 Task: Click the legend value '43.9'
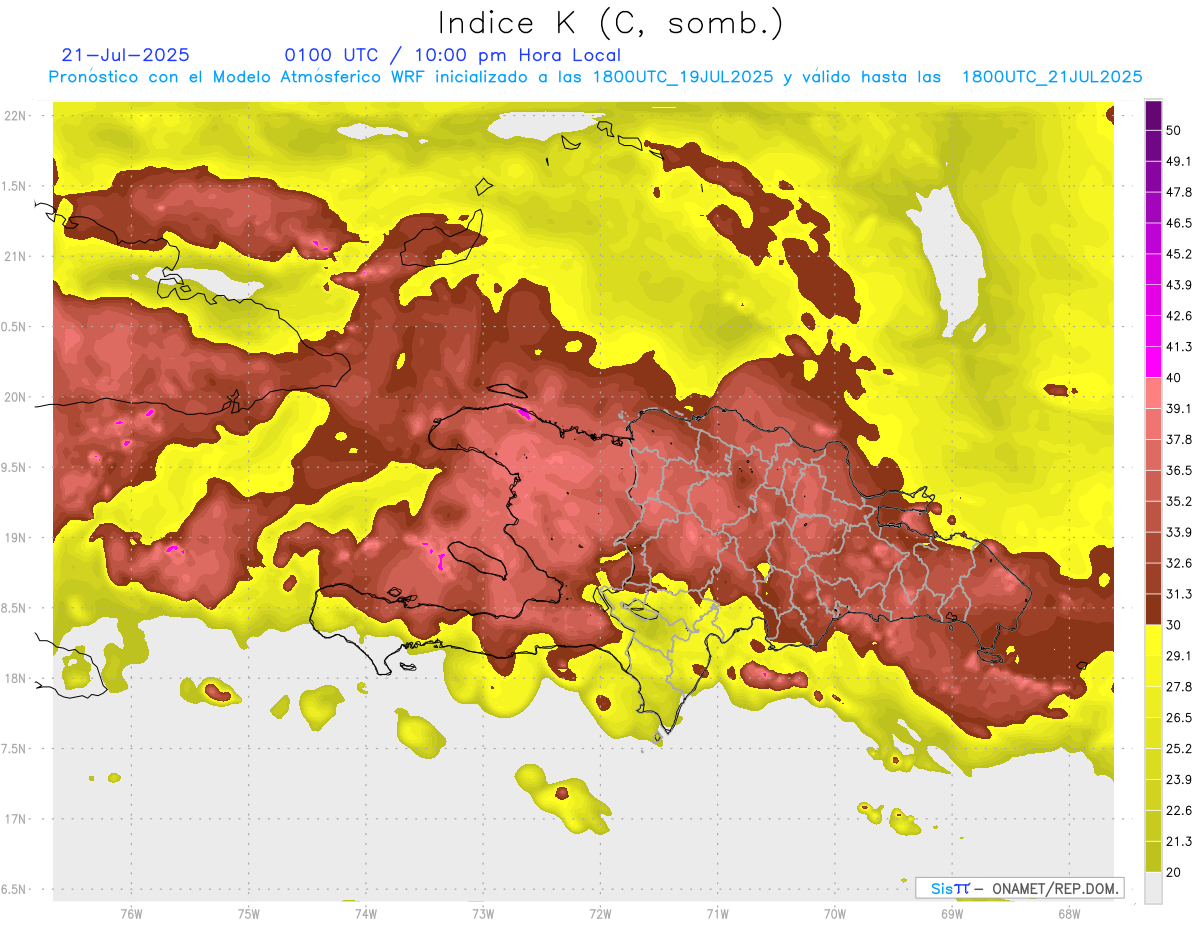click(x=1179, y=285)
